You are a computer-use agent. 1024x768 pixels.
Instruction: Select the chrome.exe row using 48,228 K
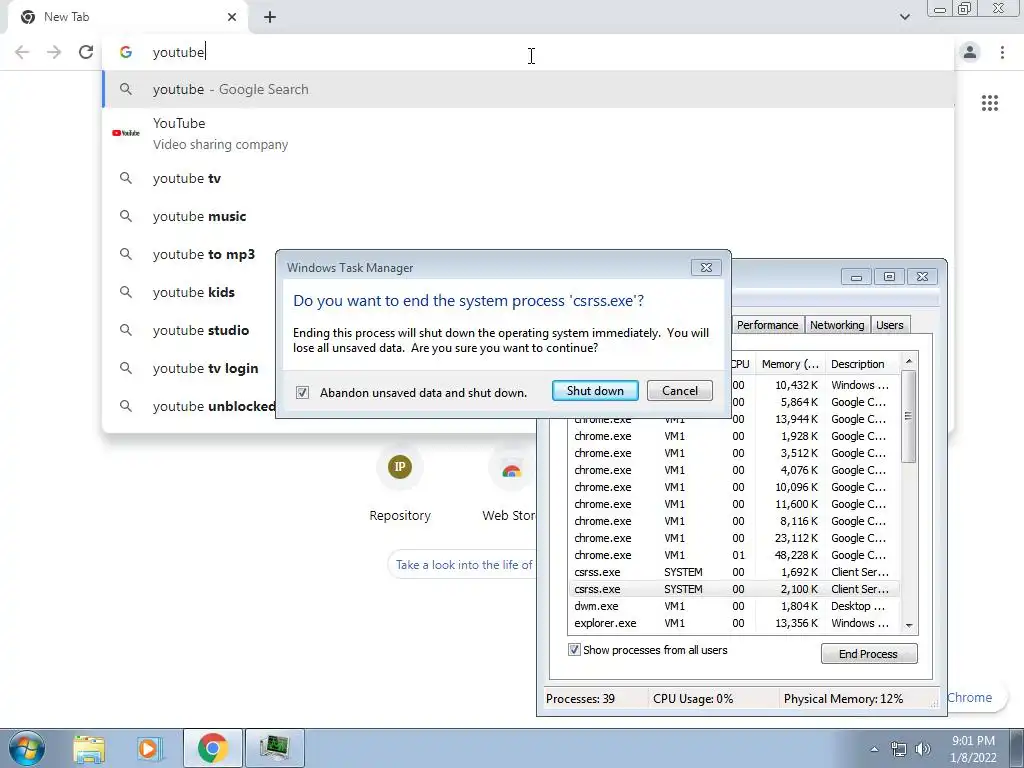[734, 555]
